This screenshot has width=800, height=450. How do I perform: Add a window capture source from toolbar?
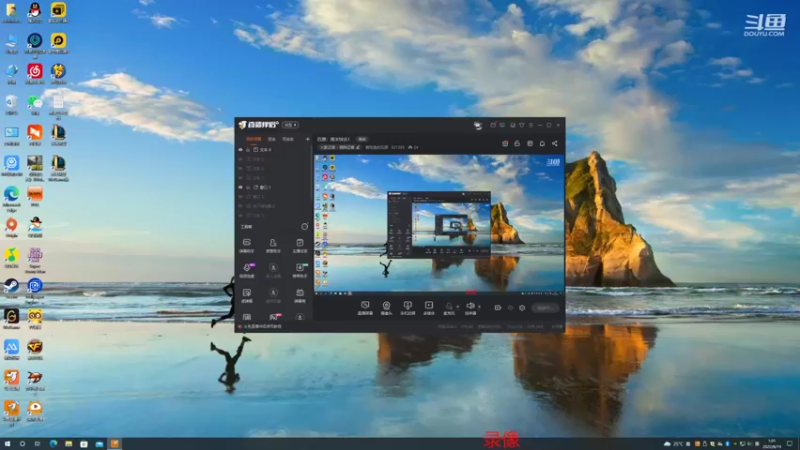[x=407, y=308]
